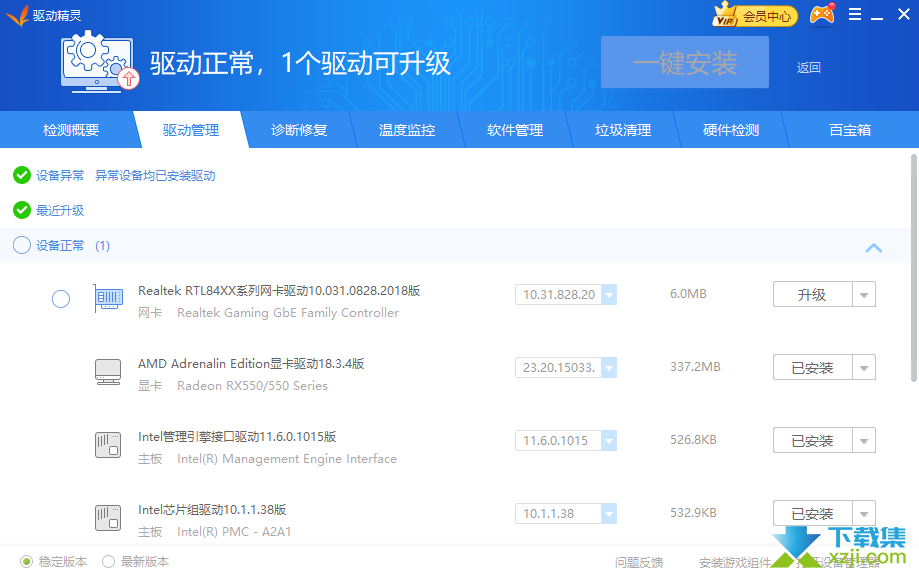The height and width of the screenshot is (577, 919).
Task: Click 升级 for Realtek network driver
Action: click(x=812, y=294)
